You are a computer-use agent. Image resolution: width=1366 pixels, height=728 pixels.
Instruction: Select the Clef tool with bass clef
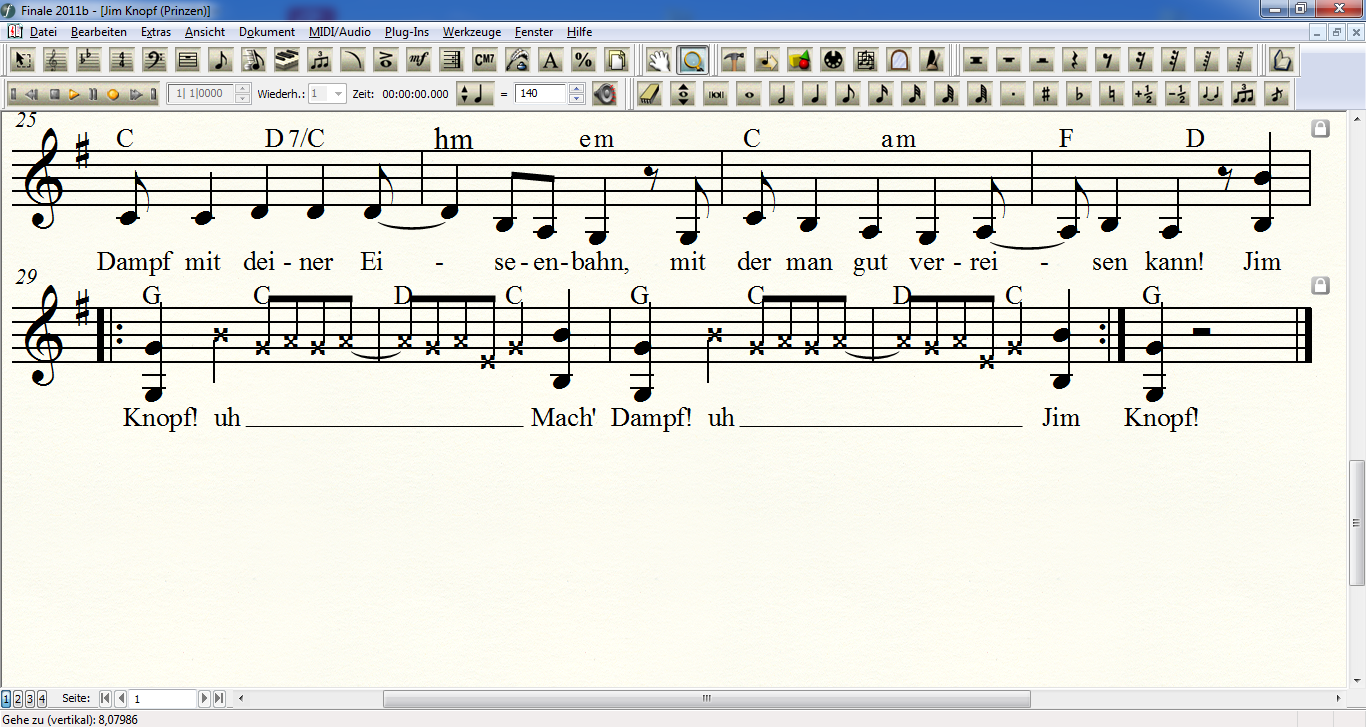tap(154, 60)
